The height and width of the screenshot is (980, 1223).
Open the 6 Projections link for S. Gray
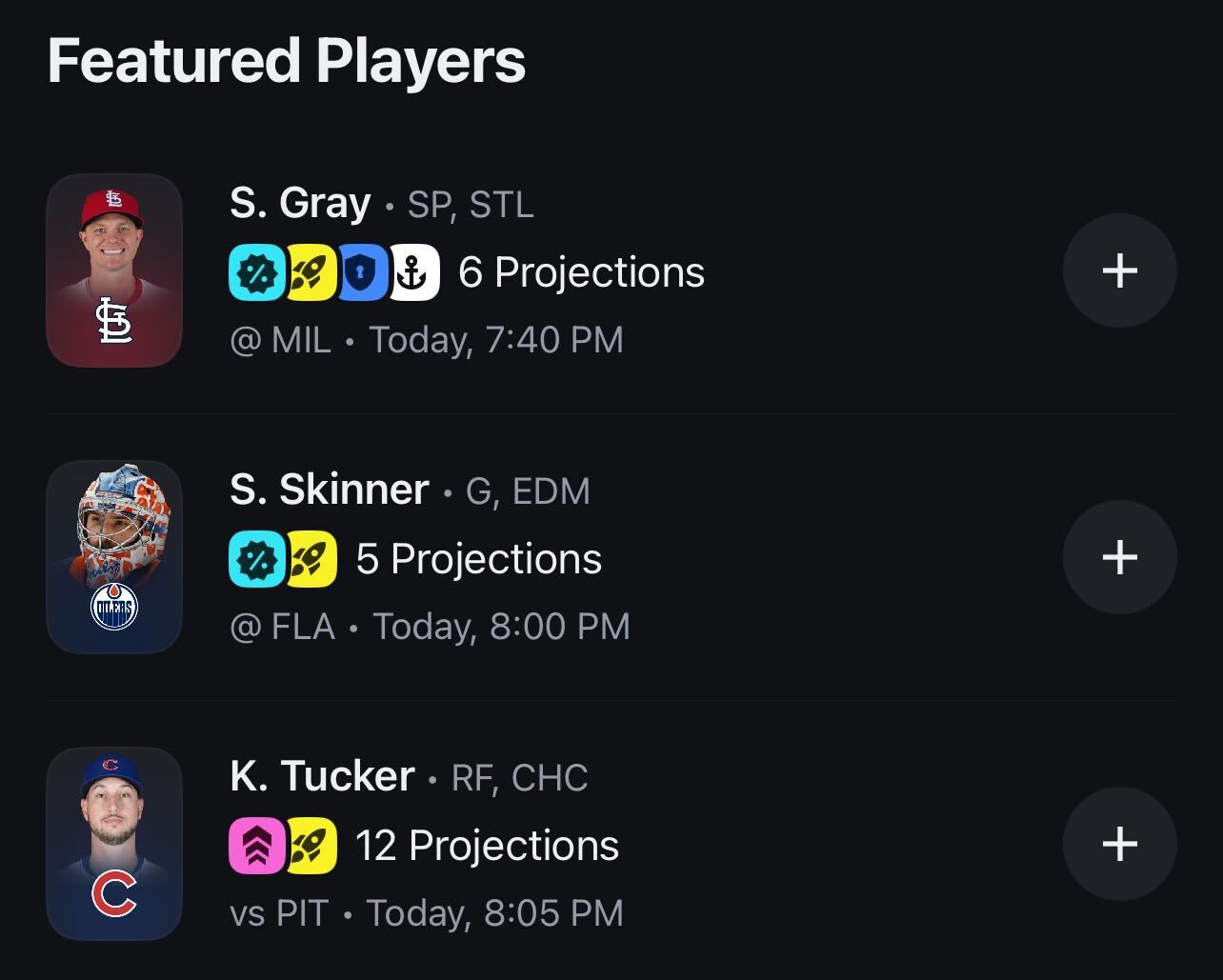[582, 272]
